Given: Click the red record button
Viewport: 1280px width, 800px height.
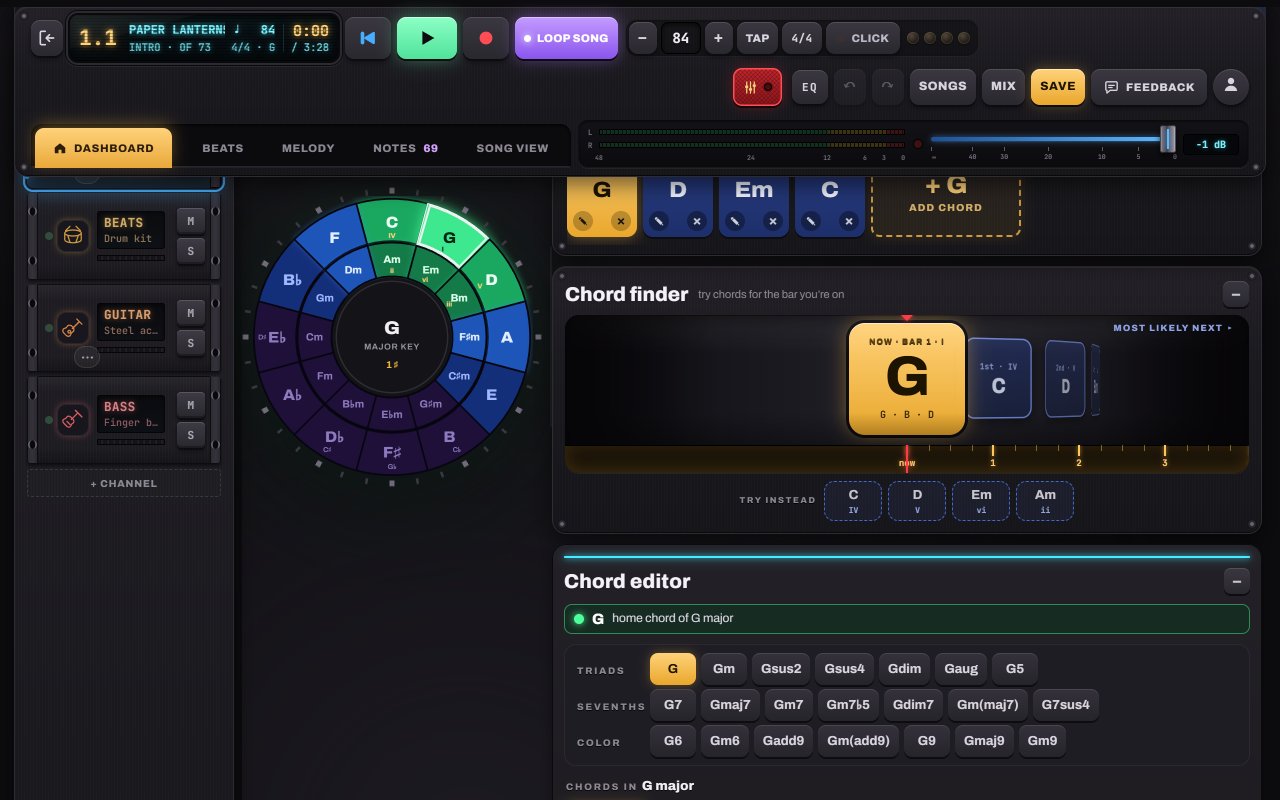Looking at the screenshot, I should point(486,38).
